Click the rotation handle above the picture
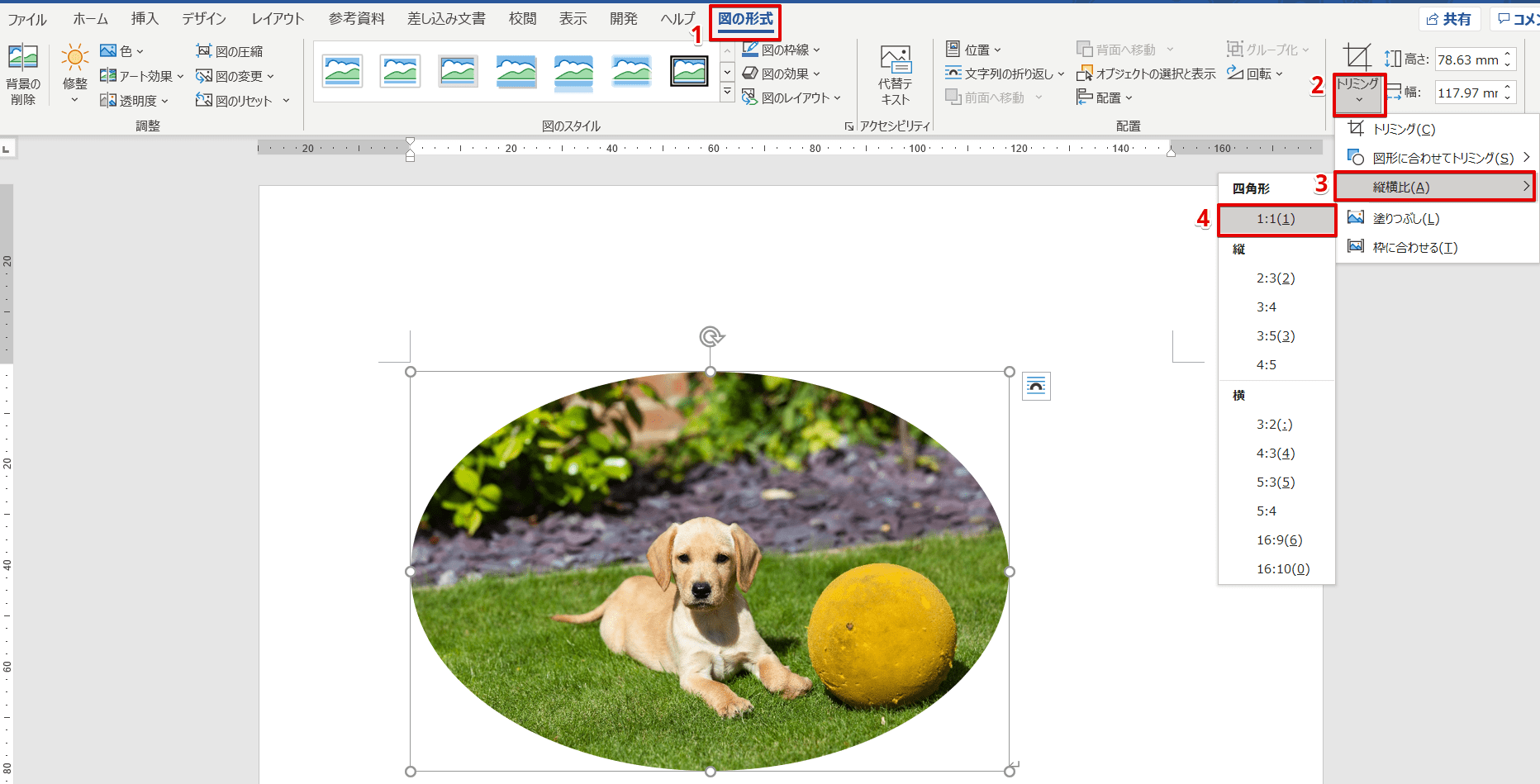The height and width of the screenshot is (784, 1540). point(711,336)
